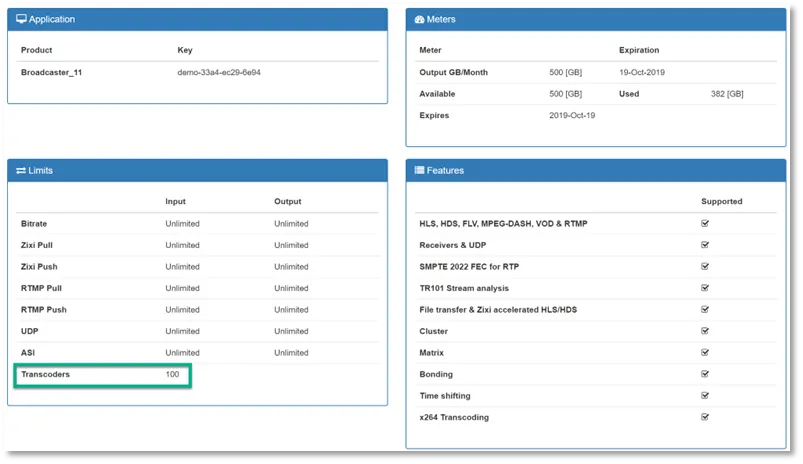Click the Meters panel gauge icon
The image size is (803, 464).
(419, 19)
